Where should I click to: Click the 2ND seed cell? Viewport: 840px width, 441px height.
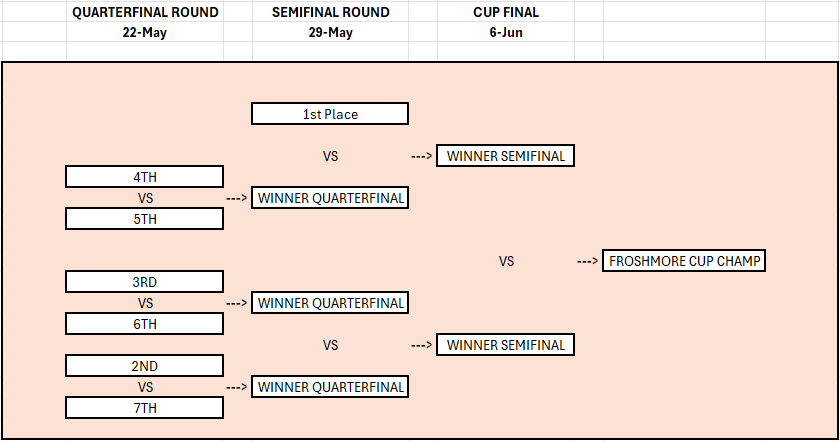144,366
